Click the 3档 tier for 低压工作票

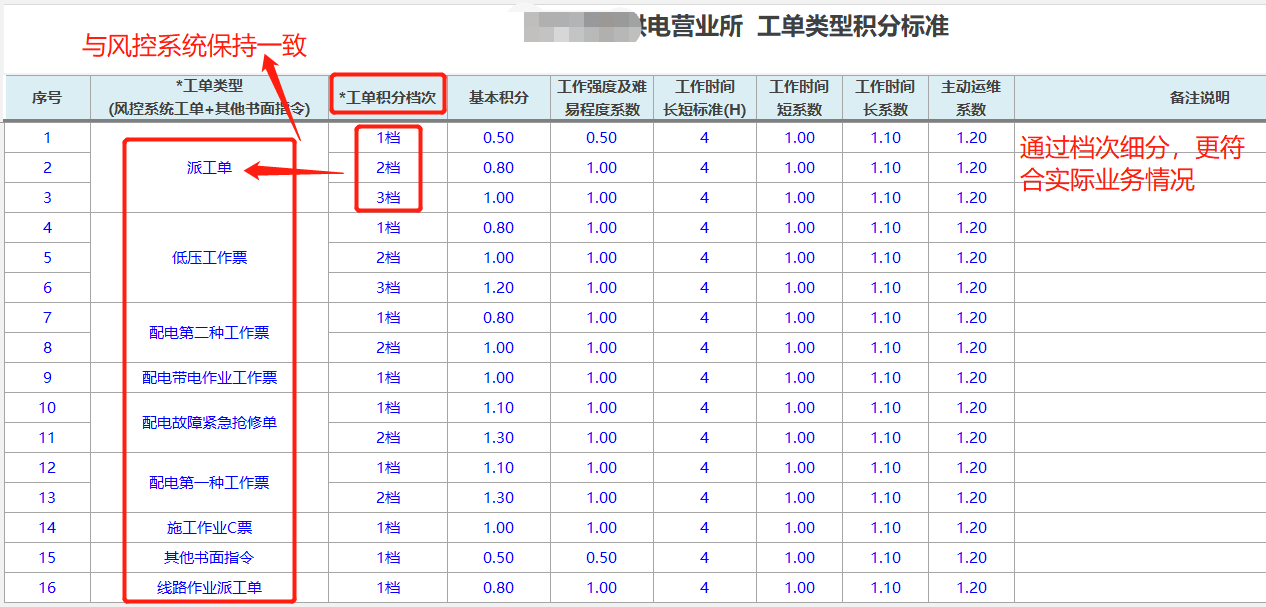click(388, 288)
